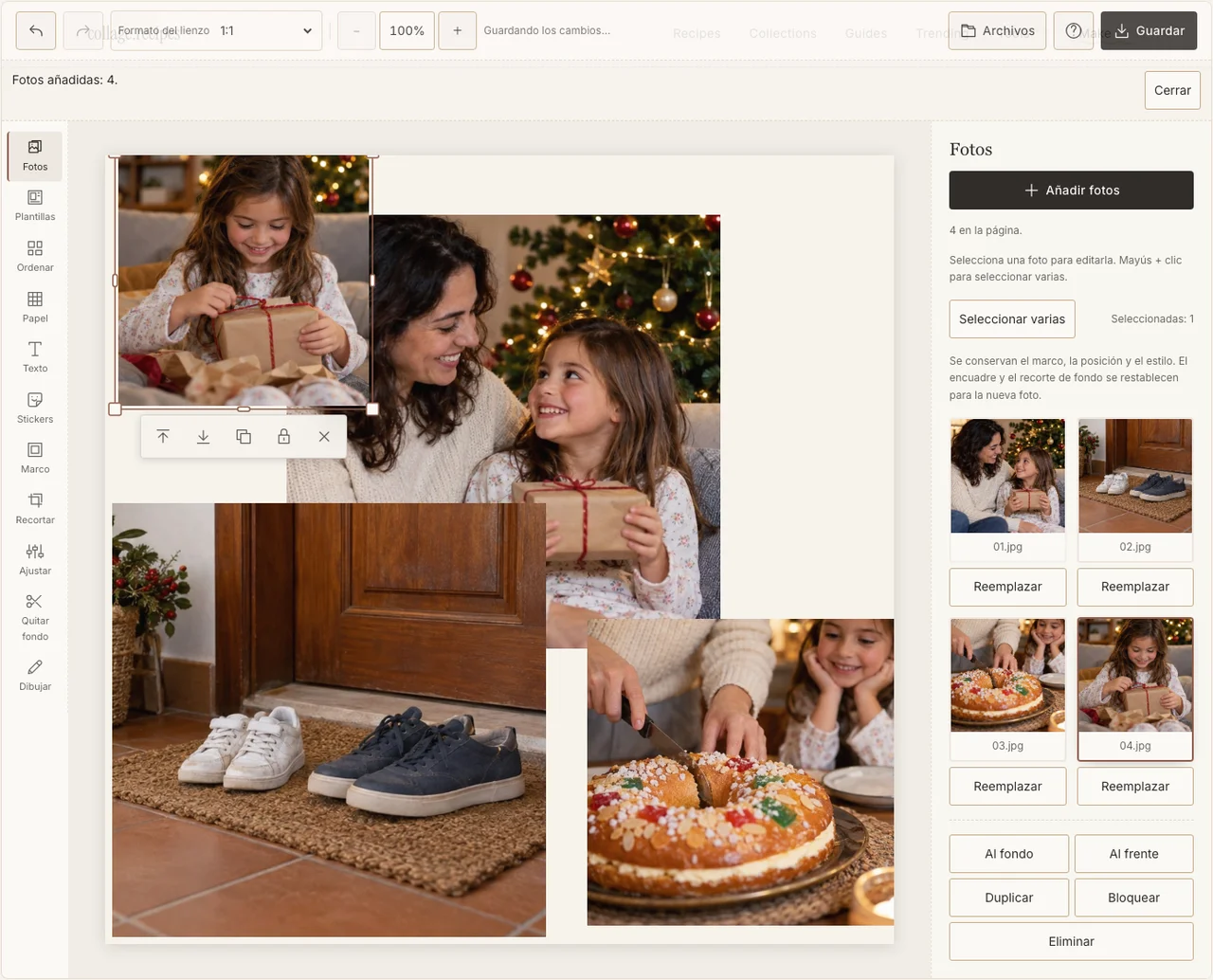Click the Eliminar delete button
Viewport: 1213px width, 980px height.
[1072, 941]
